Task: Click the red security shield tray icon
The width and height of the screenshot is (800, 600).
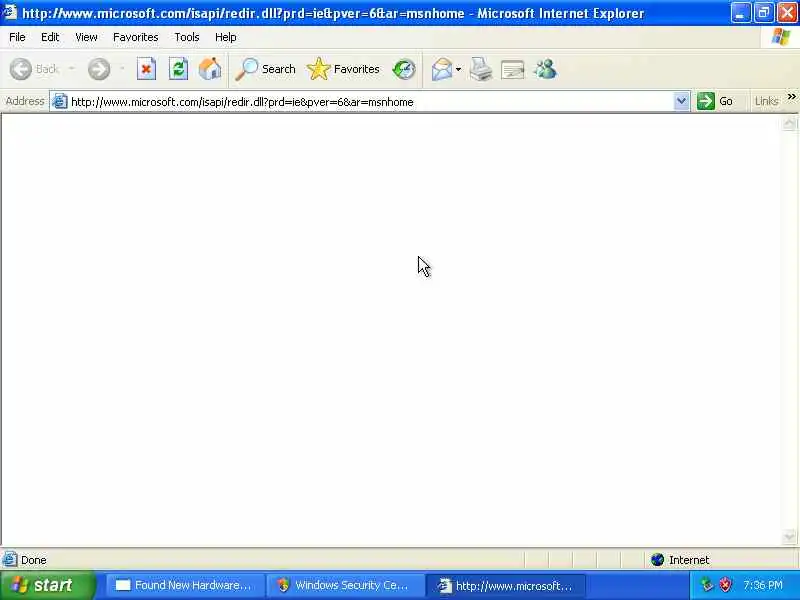Action: pos(725,585)
